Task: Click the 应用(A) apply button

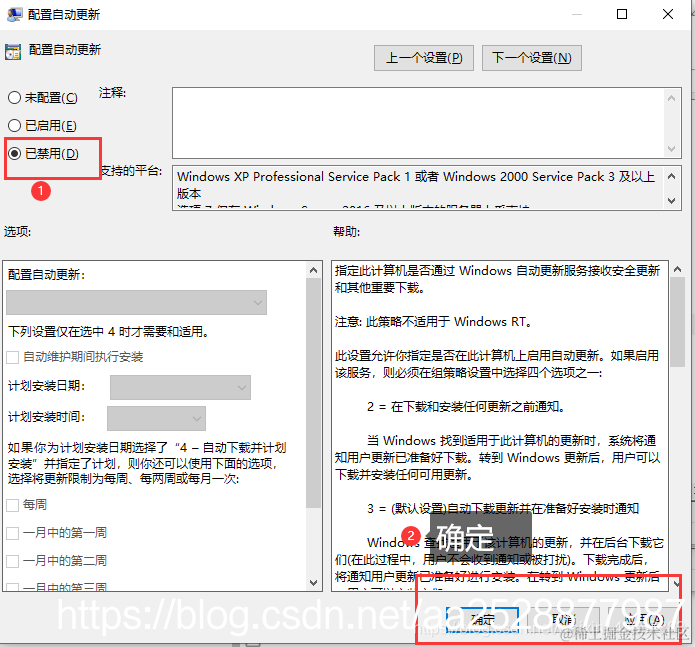Action: pos(644,620)
